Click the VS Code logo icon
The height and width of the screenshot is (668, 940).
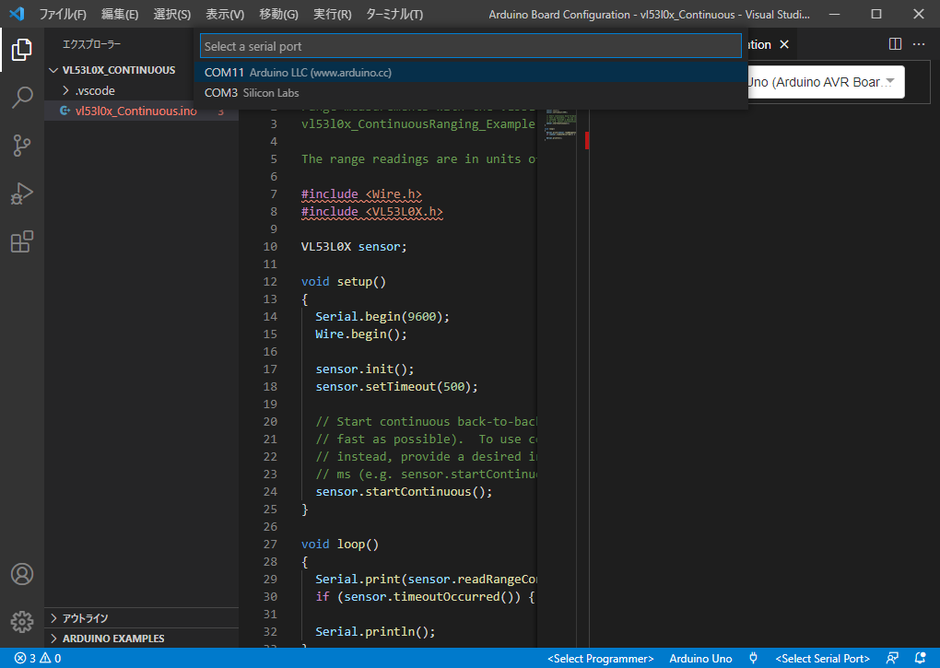click(x=17, y=13)
